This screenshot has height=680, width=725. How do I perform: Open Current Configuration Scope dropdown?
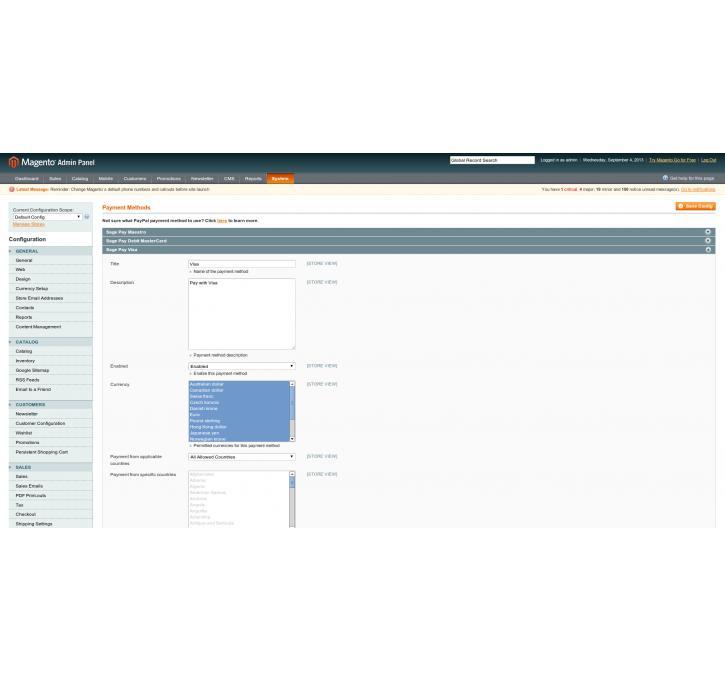click(x=47, y=217)
